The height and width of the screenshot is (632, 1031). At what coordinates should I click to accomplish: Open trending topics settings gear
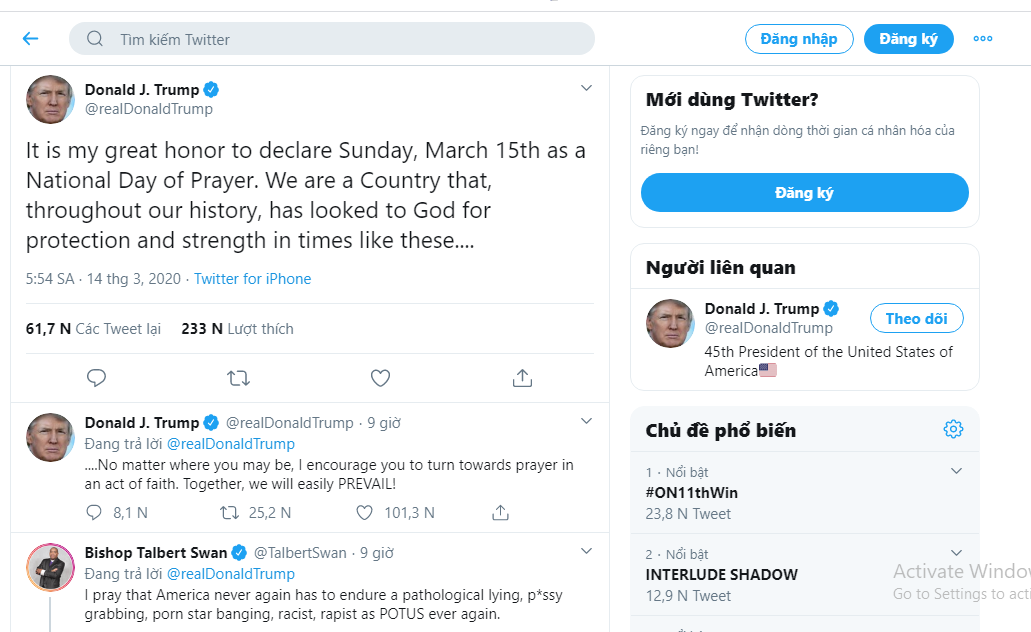coord(953,429)
